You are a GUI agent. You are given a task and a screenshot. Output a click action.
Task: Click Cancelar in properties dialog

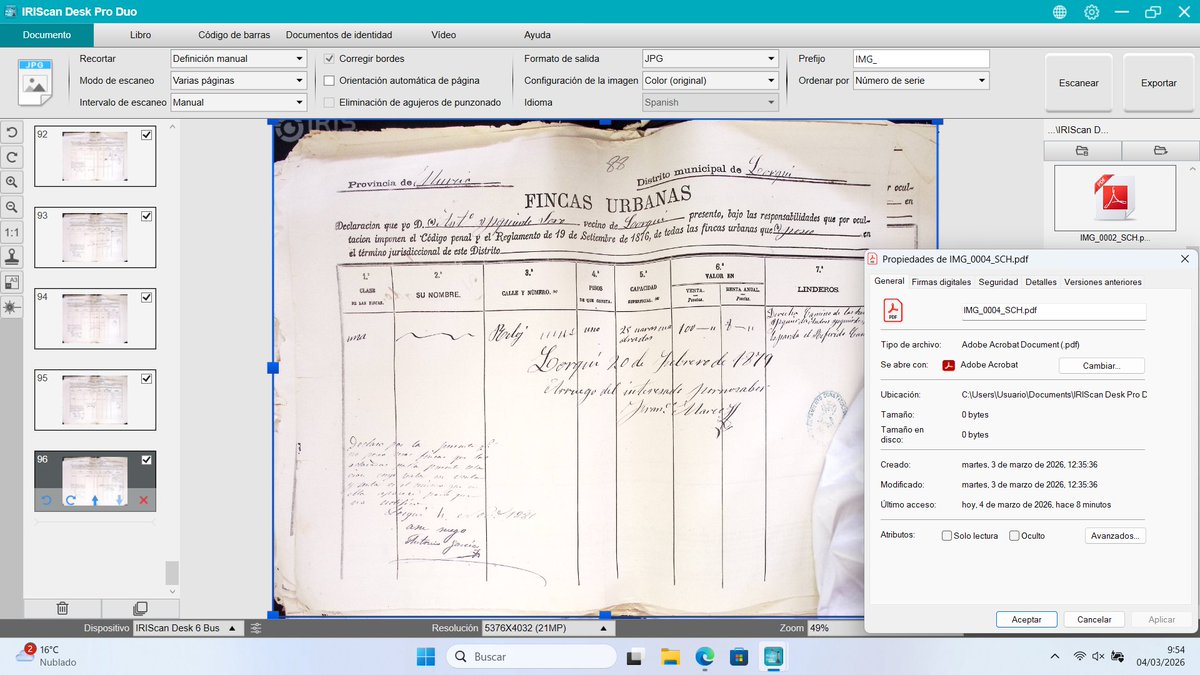pos(1094,620)
